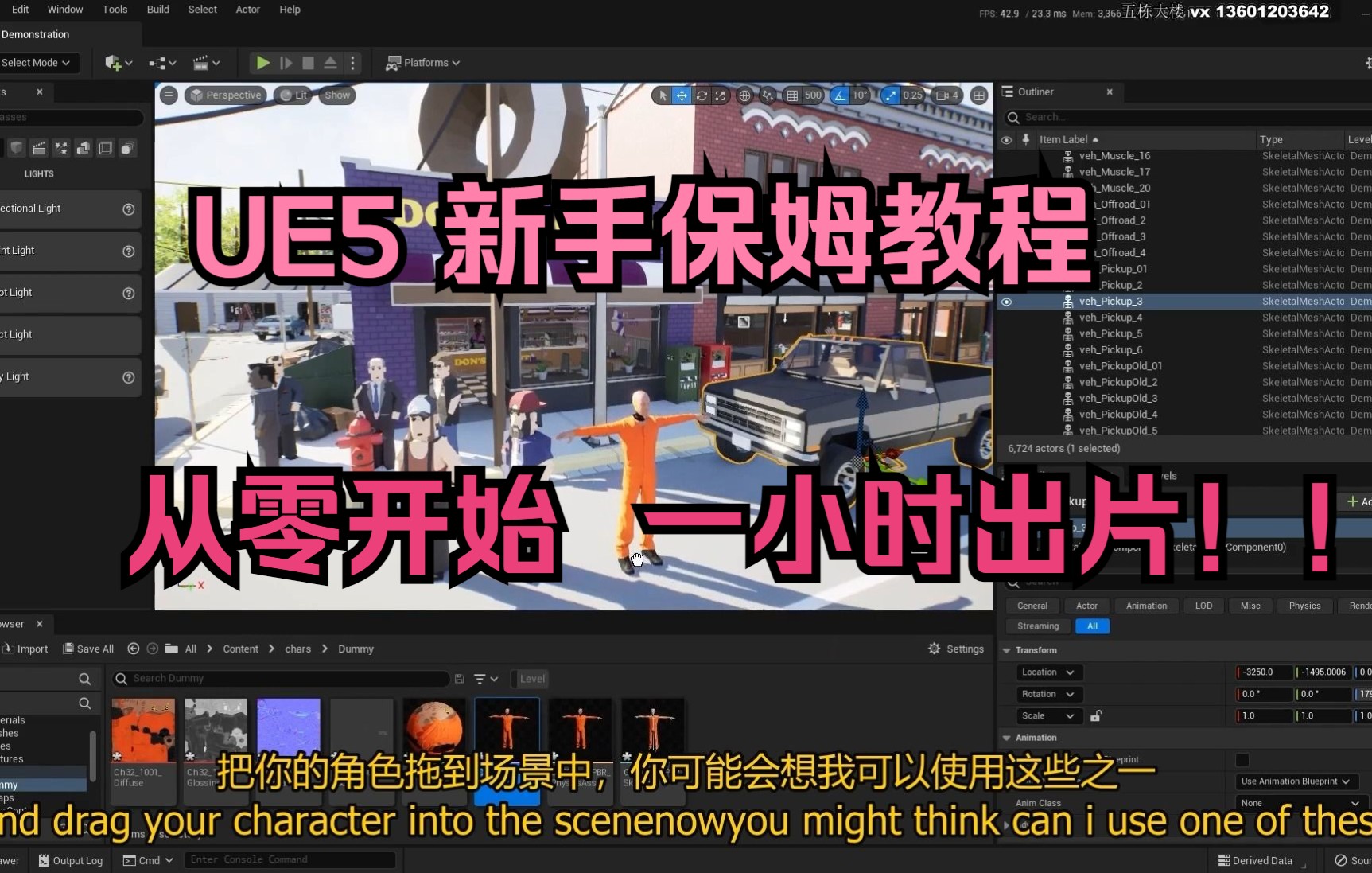Click the Eject button in play toolbar
The width and height of the screenshot is (1372, 873).
[x=330, y=62]
